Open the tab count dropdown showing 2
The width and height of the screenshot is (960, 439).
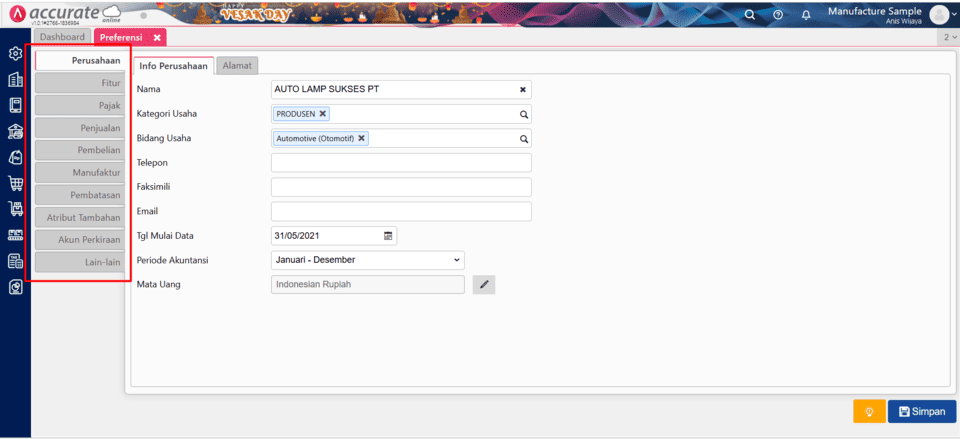click(949, 37)
